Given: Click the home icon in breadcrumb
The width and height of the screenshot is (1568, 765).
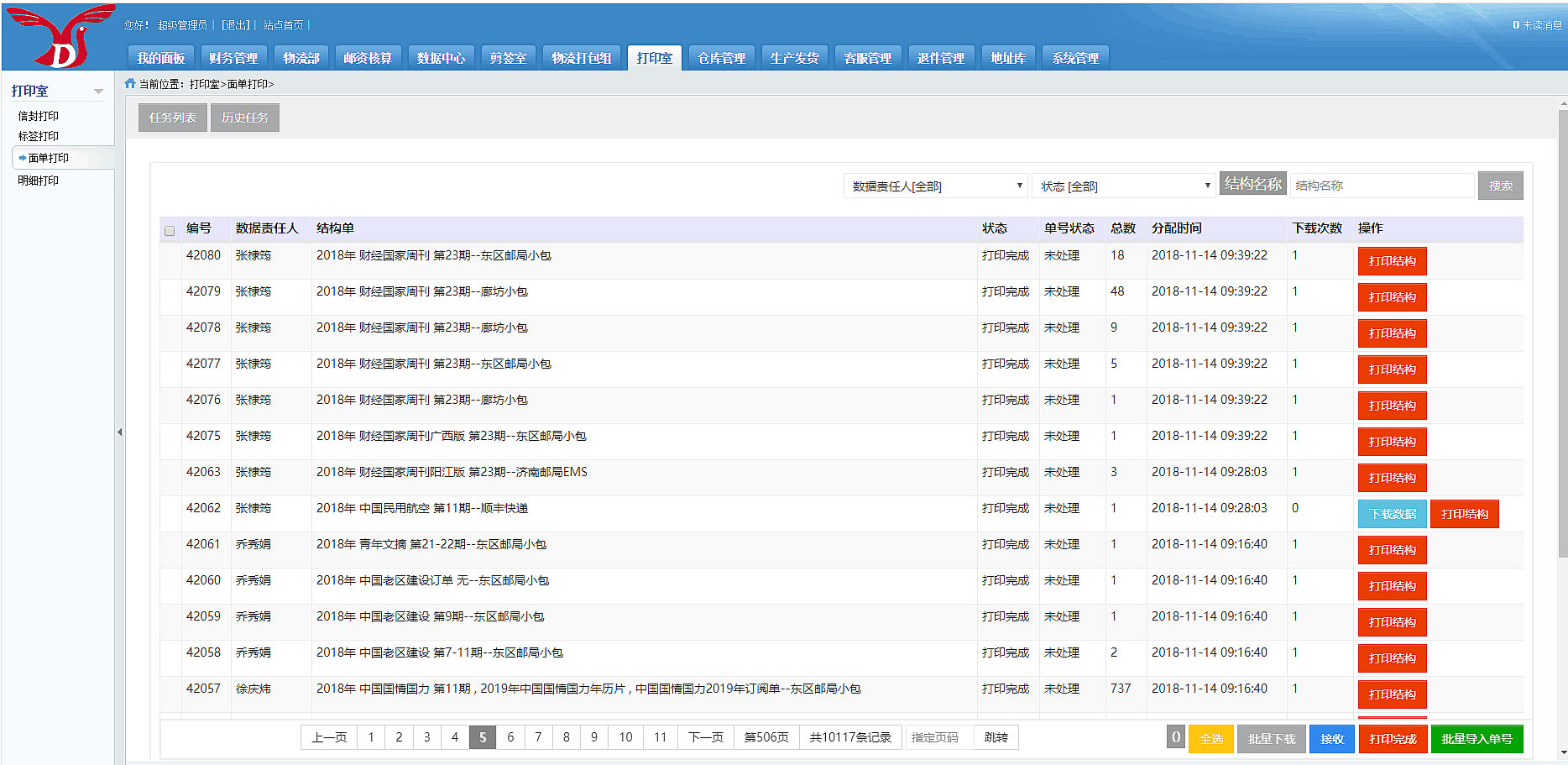Looking at the screenshot, I should pos(130,83).
